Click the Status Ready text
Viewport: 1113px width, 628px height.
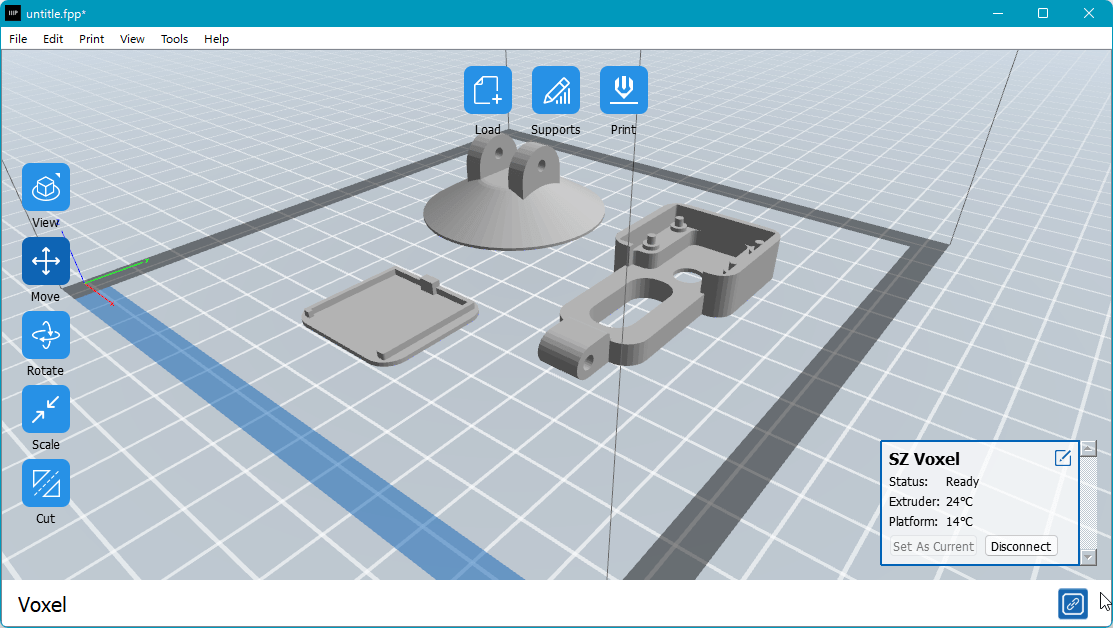(934, 482)
